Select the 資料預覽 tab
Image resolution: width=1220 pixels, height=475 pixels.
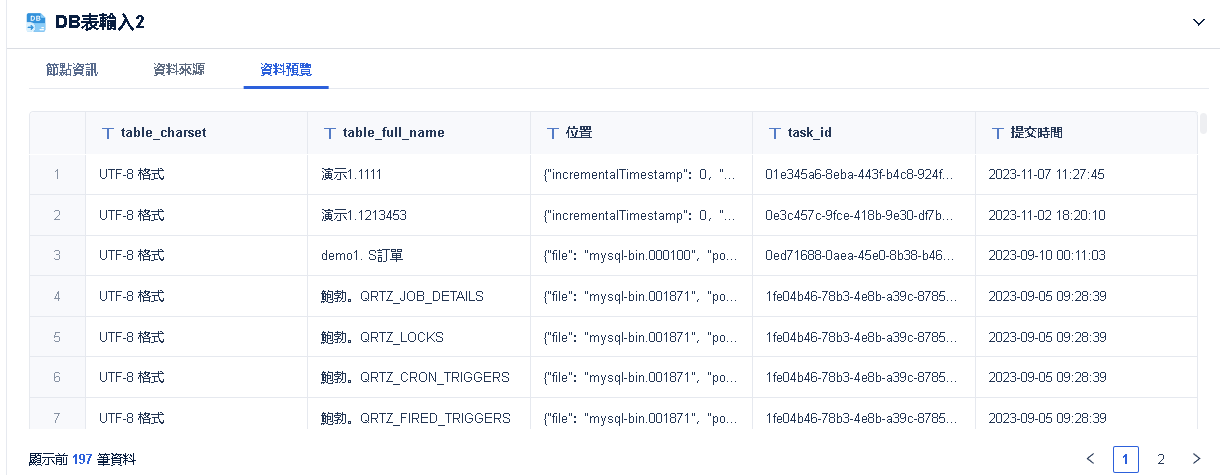[286, 70]
